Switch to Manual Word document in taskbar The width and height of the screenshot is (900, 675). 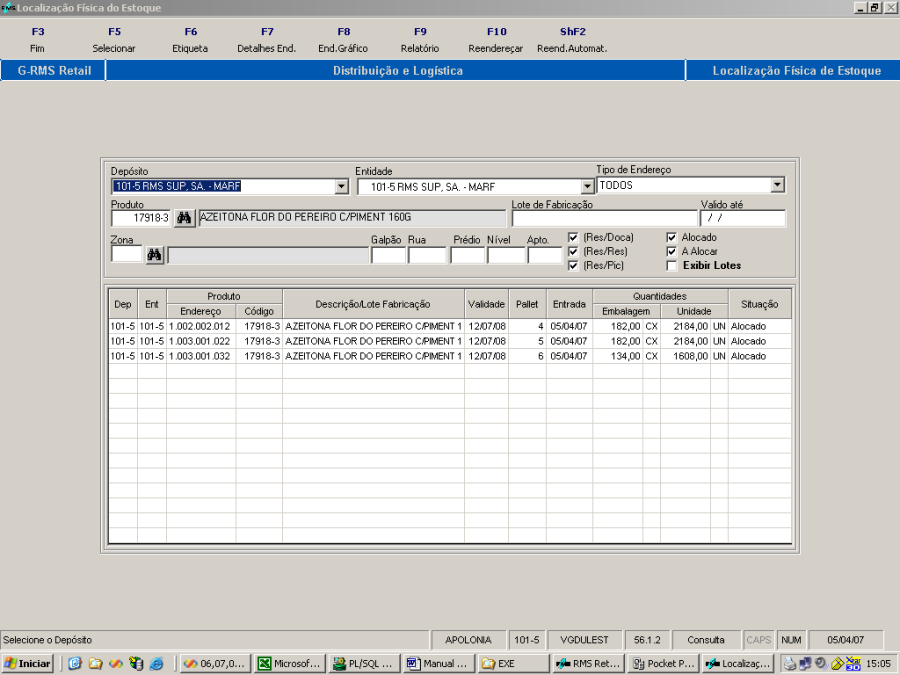pos(439,664)
